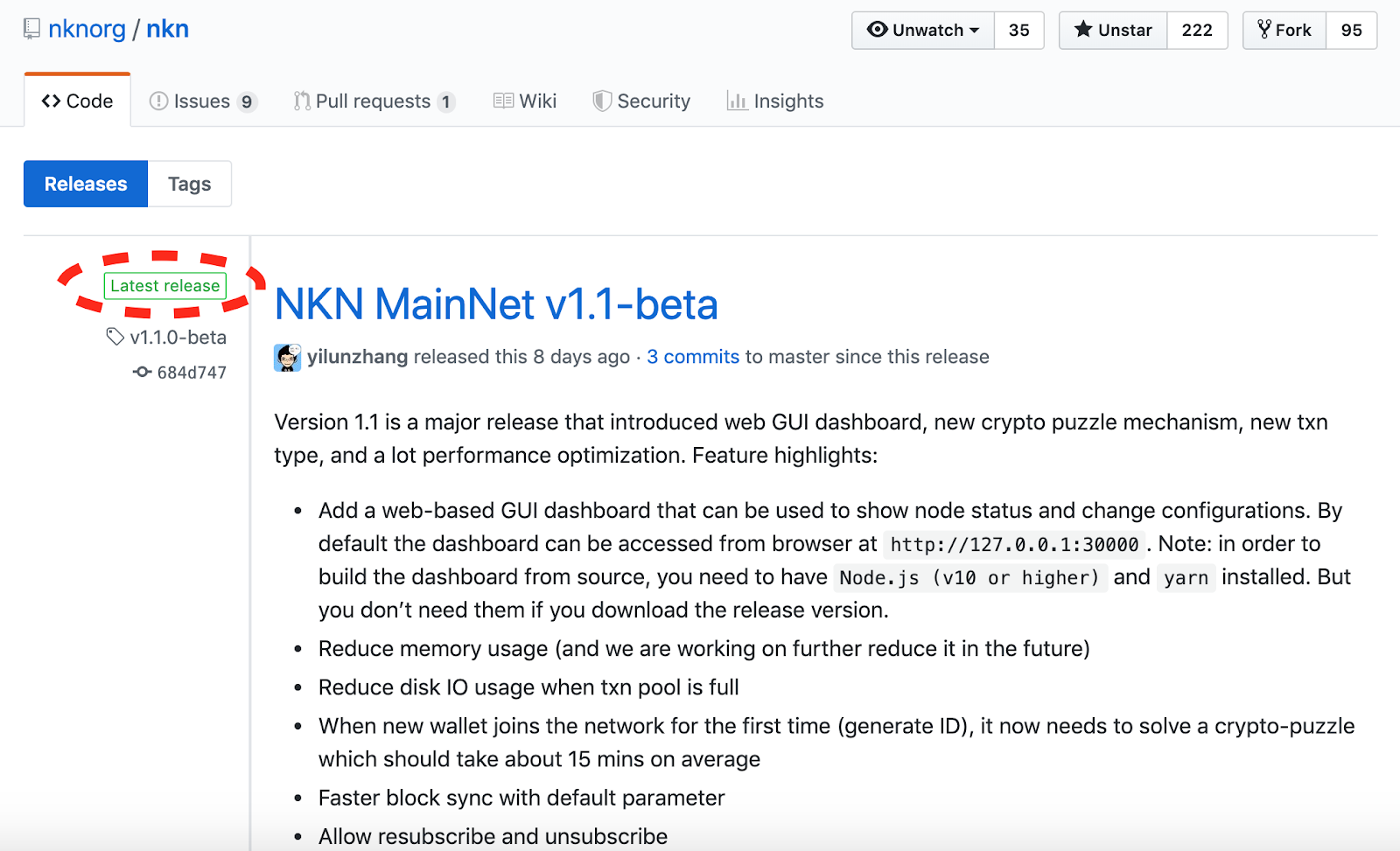Switch to the Code tab
The image size is (1400, 851).
click(x=77, y=101)
